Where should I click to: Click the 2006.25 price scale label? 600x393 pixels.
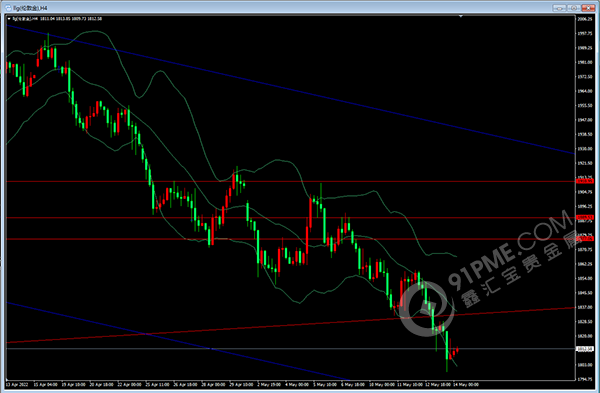coord(585,19)
